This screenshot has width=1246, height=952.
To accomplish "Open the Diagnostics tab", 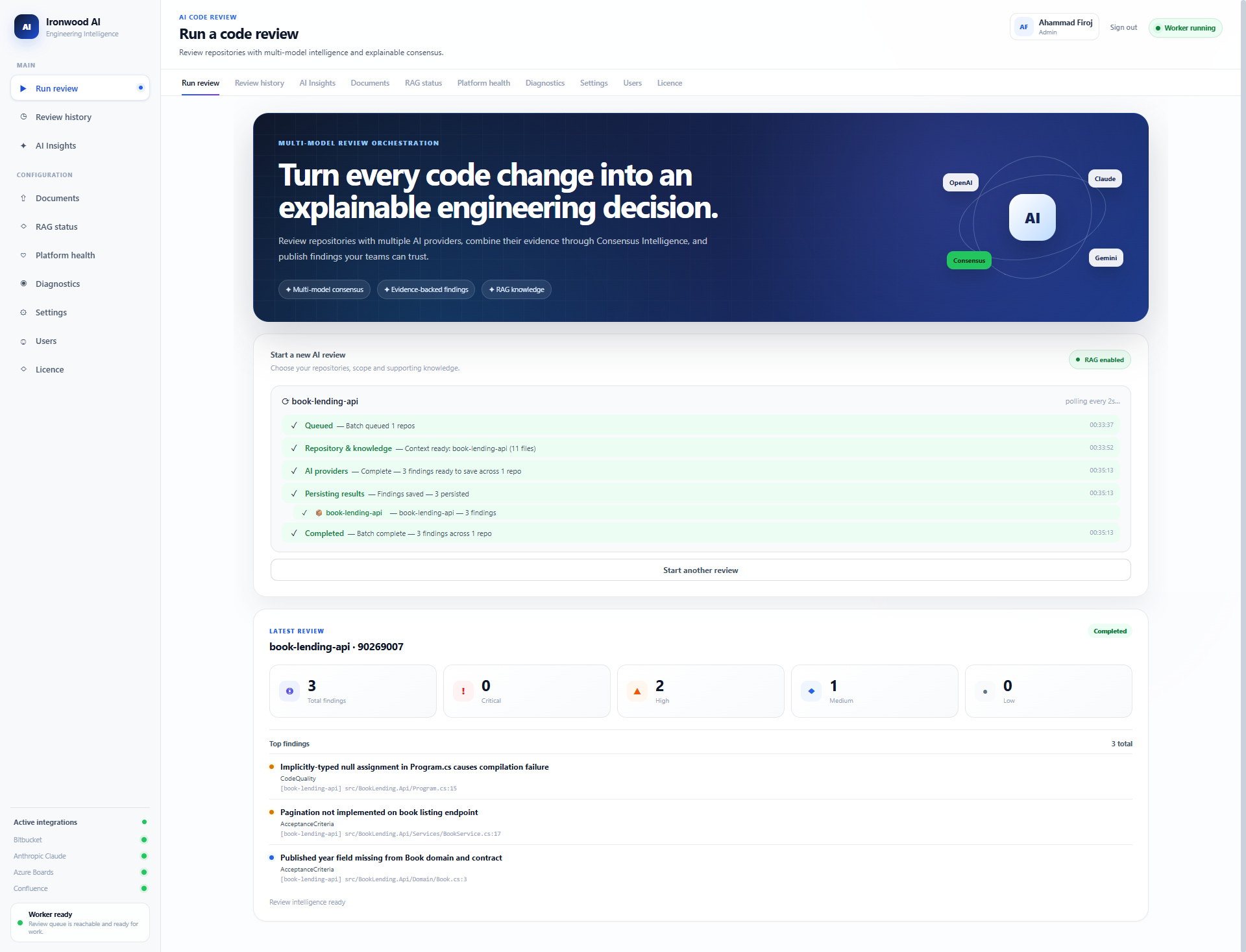I will [x=545, y=83].
